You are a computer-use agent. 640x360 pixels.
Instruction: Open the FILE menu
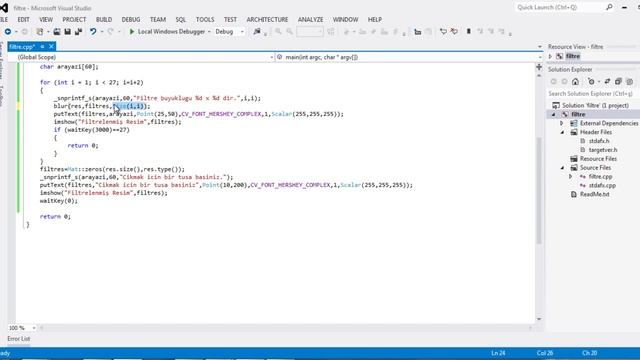click(4, 20)
